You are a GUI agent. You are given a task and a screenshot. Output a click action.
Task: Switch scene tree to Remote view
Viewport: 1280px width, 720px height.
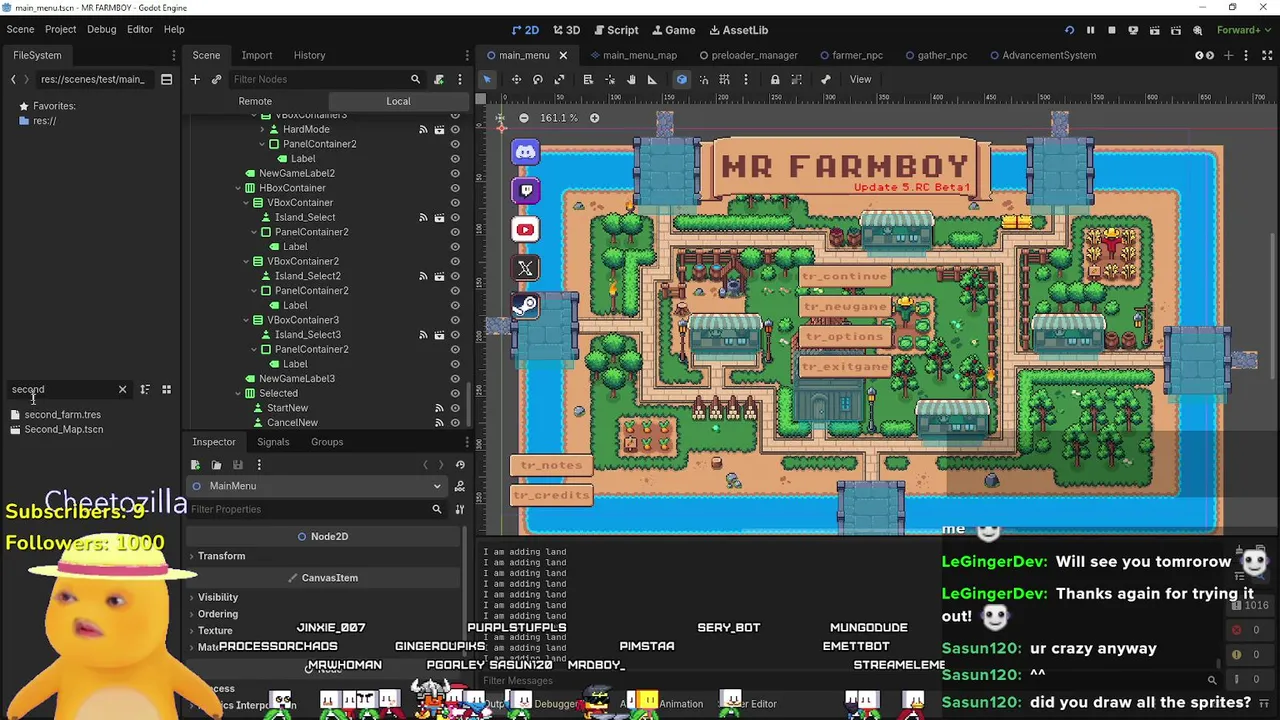coord(255,101)
